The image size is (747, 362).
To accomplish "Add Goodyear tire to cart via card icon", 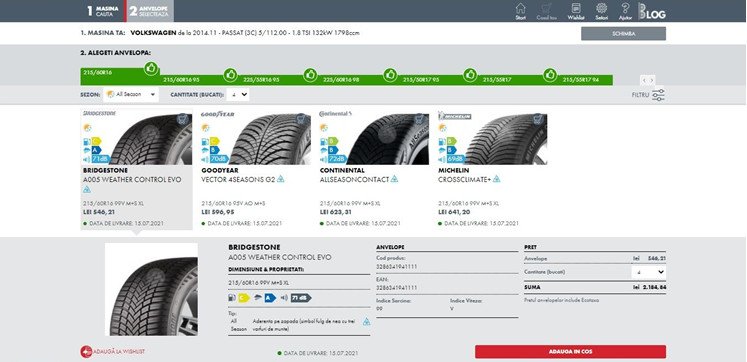I will 300,119.
